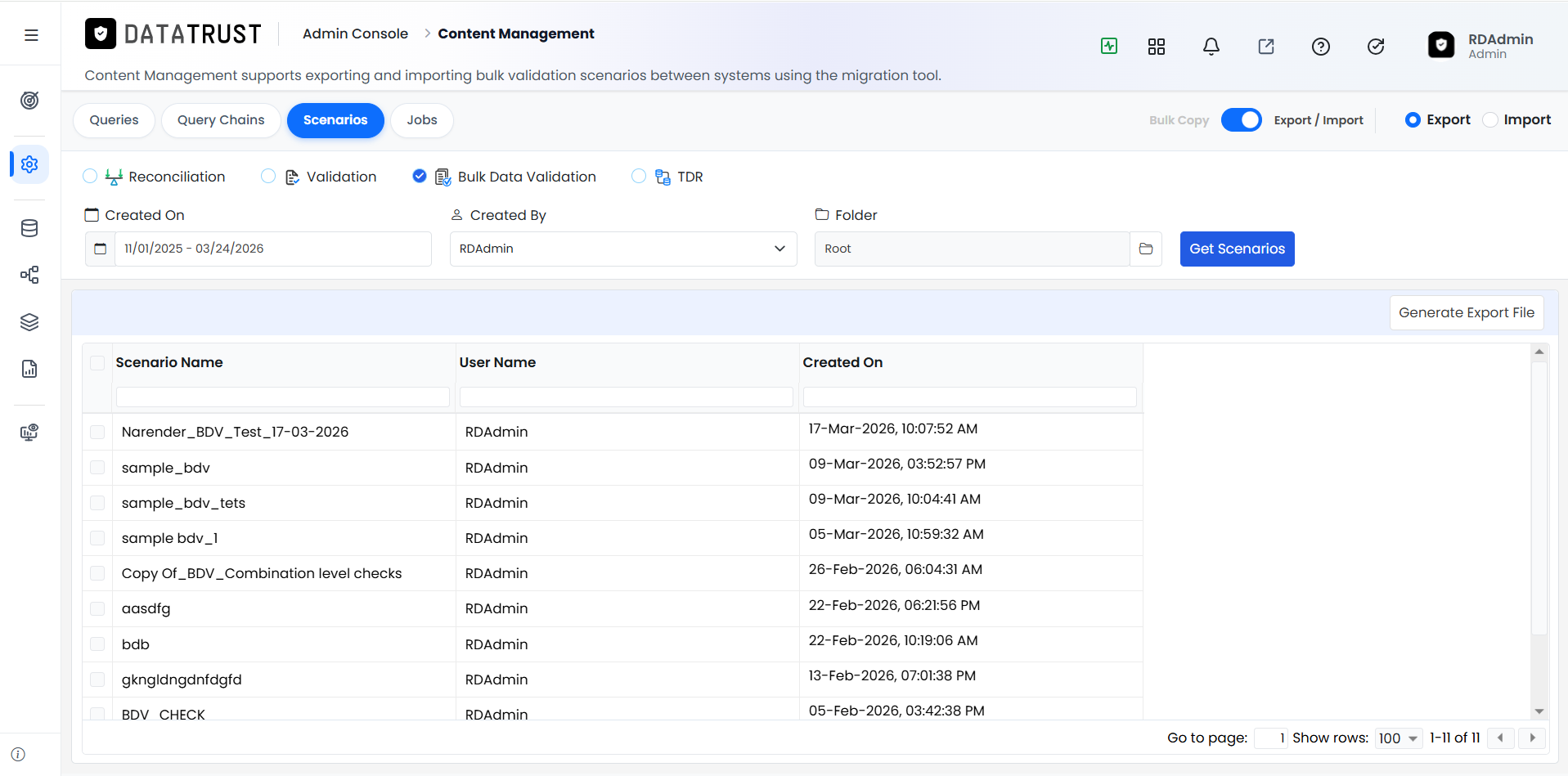Go to next page arrow
Viewport: 1568px width, 776px height.
tap(1532, 738)
